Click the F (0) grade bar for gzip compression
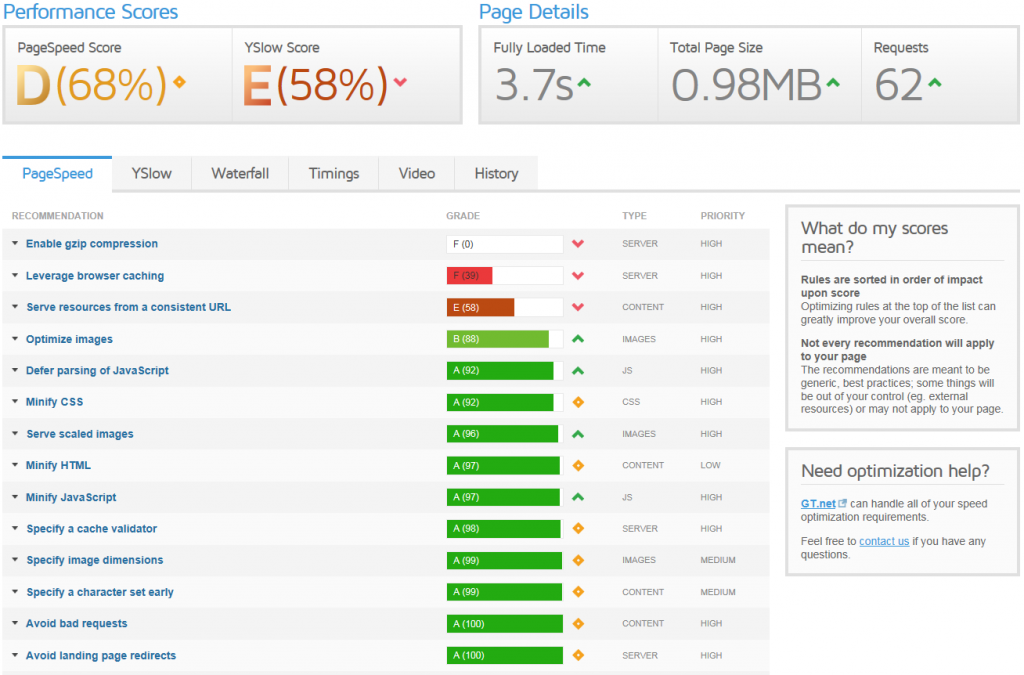The width and height of the screenshot is (1024, 675). [x=505, y=244]
